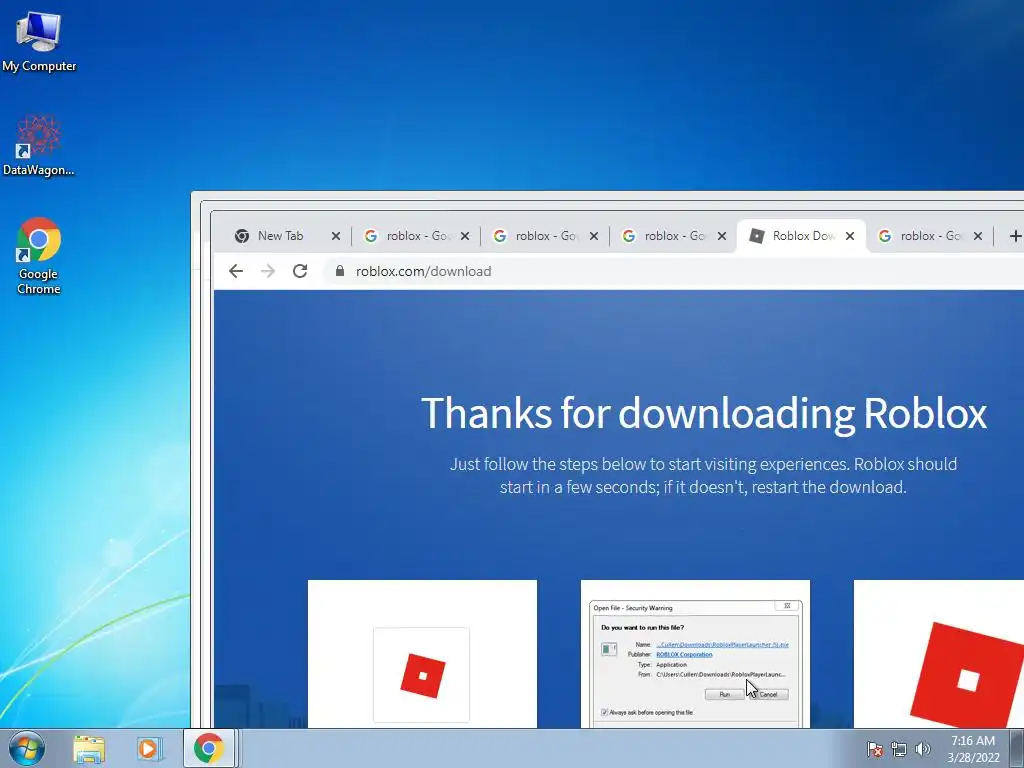The width and height of the screenshot is (1024, 768).
Task: Open Action Center flag tray icon
Action: point(874,749)
